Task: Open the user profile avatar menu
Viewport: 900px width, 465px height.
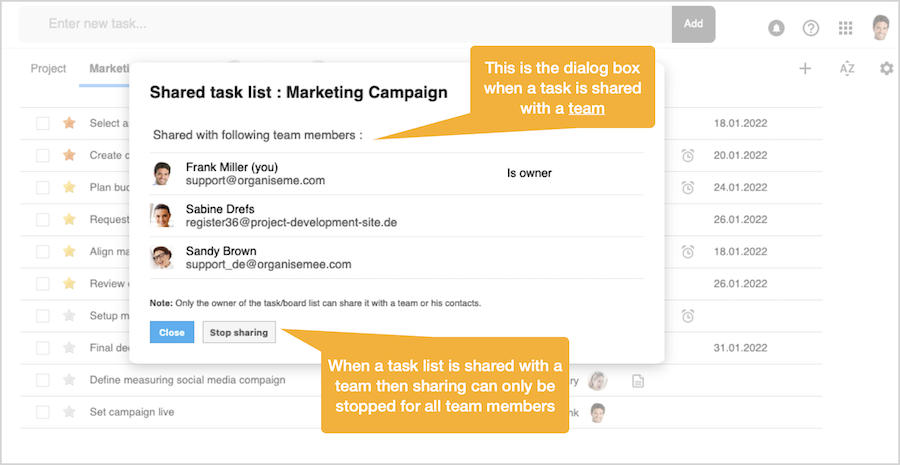Action: [881, 27]
